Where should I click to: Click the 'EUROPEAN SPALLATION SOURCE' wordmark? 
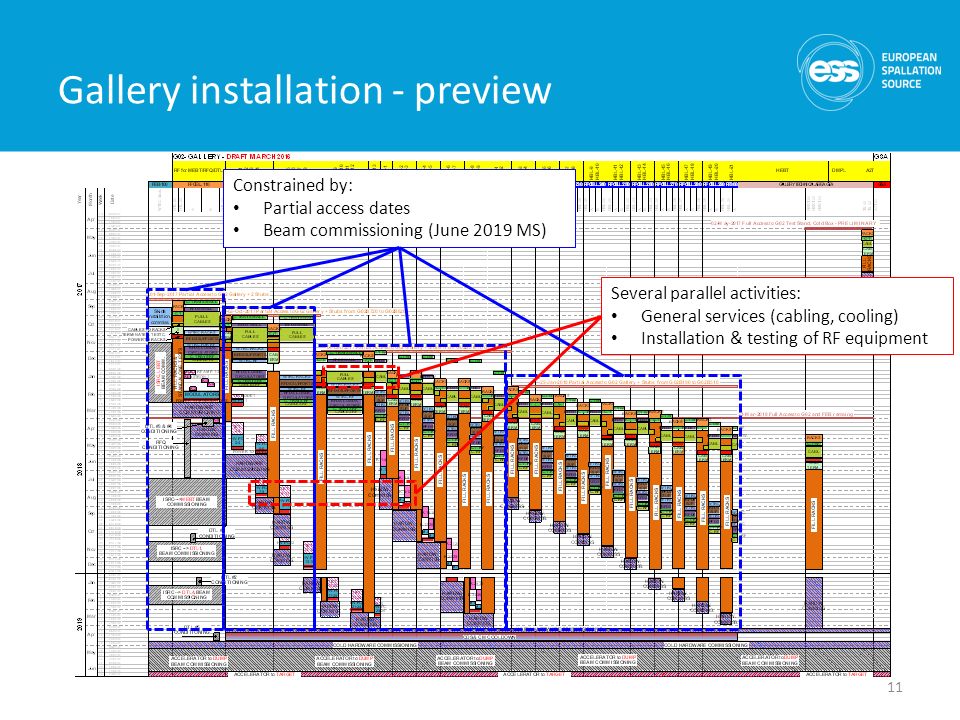click(x=911, y=70)
